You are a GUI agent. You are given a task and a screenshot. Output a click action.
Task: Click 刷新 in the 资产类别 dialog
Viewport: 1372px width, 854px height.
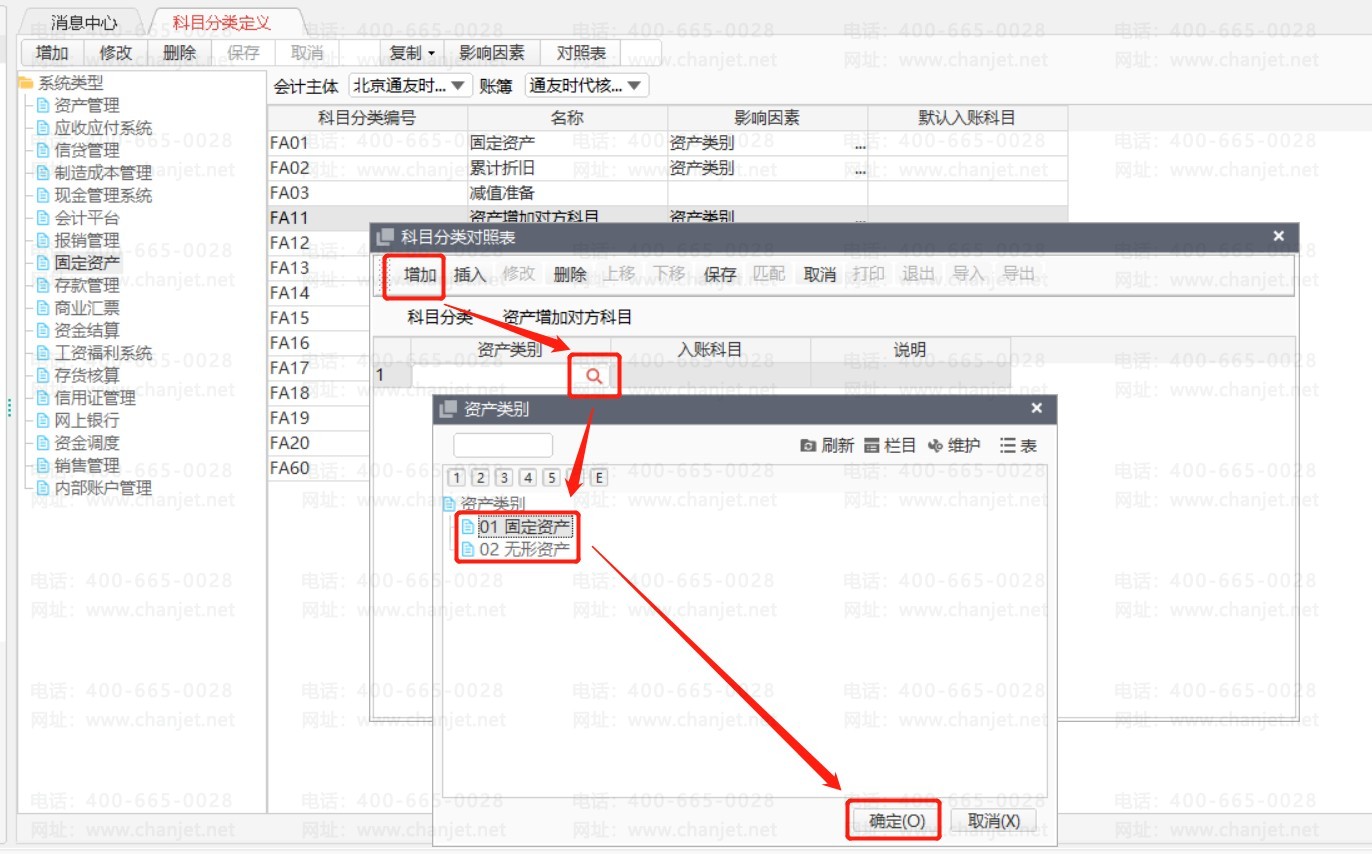(x=827, y=446)
